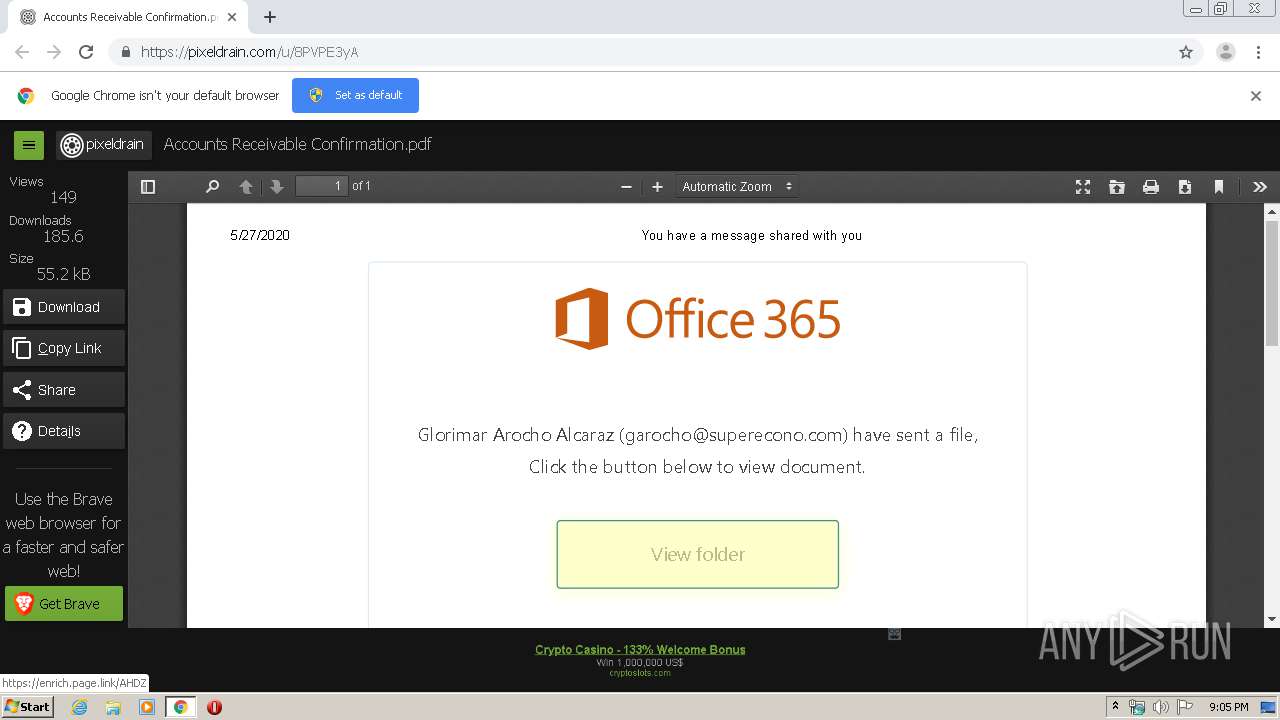
Task: Open the Share options
Action: tap(64, 390)
